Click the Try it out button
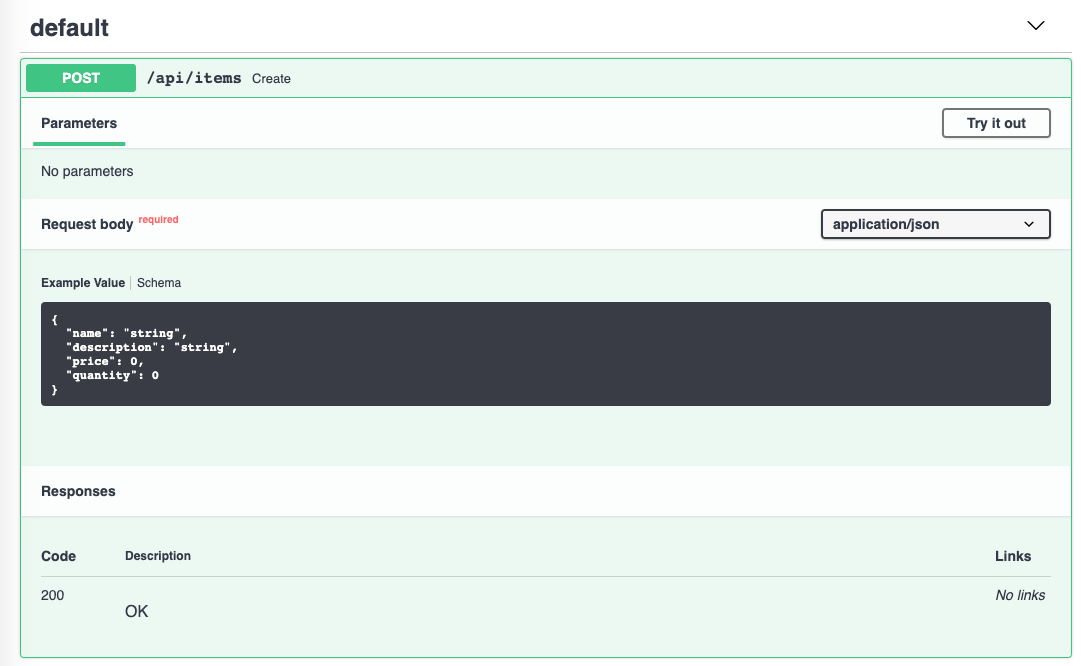Screen dimensions: 1081x666 [995, 123]
